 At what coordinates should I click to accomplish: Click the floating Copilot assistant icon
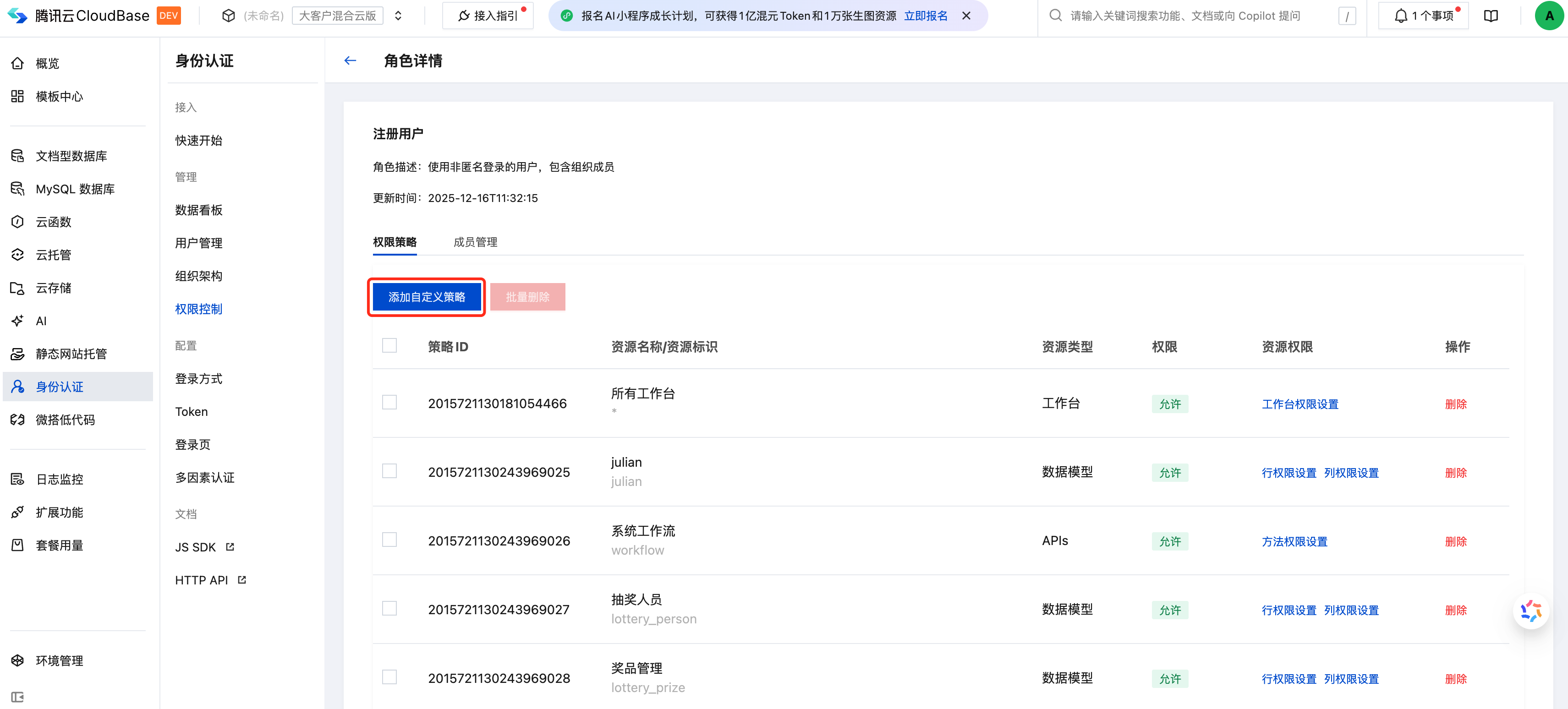[x=1530, y=611]
